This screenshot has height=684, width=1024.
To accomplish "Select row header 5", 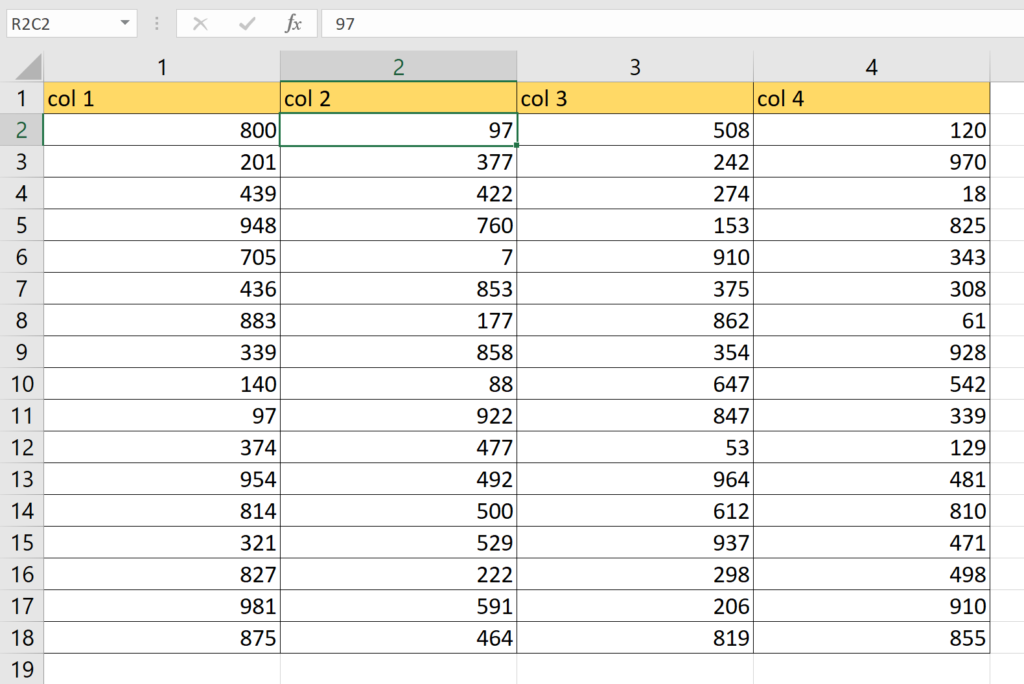I will click(22, 225).
